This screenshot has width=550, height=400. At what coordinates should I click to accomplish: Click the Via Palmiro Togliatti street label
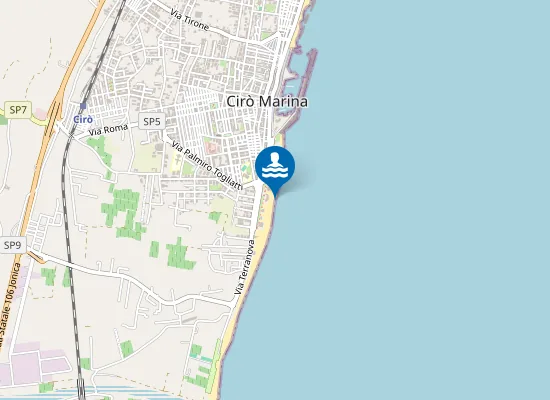pyautogui.click(x=207, y=166)
